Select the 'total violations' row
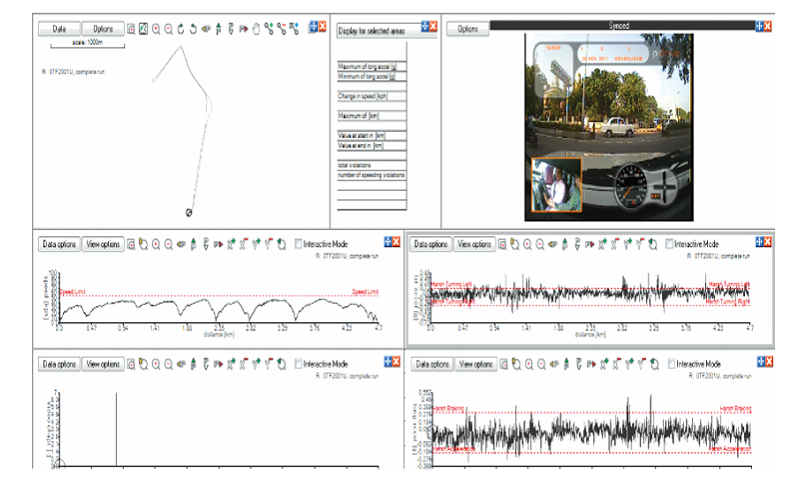The height and width of the screenshot is (501, 800). 371,165
